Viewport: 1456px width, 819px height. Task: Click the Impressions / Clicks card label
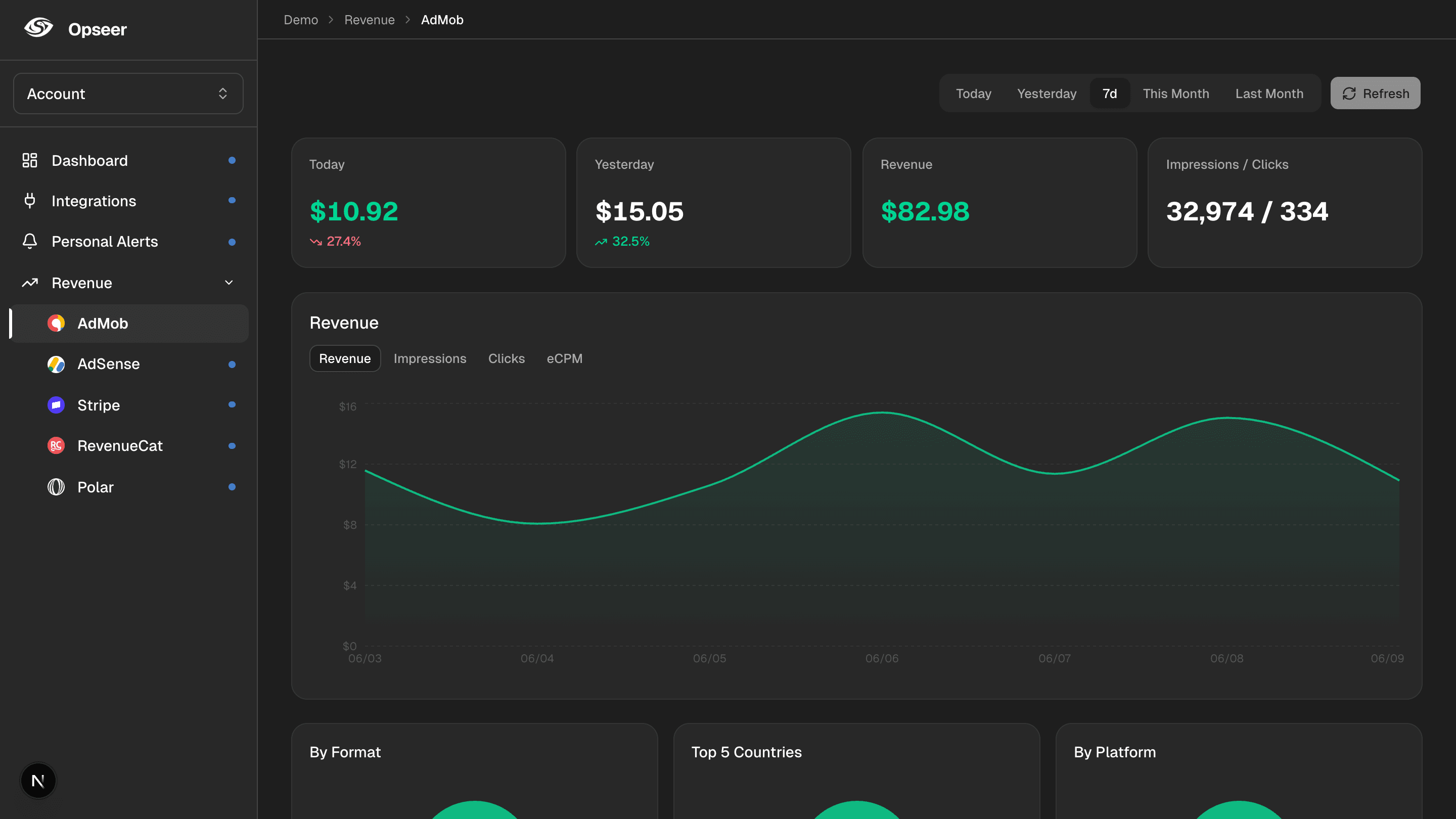pyautogui.click(x=1227, y=164)
